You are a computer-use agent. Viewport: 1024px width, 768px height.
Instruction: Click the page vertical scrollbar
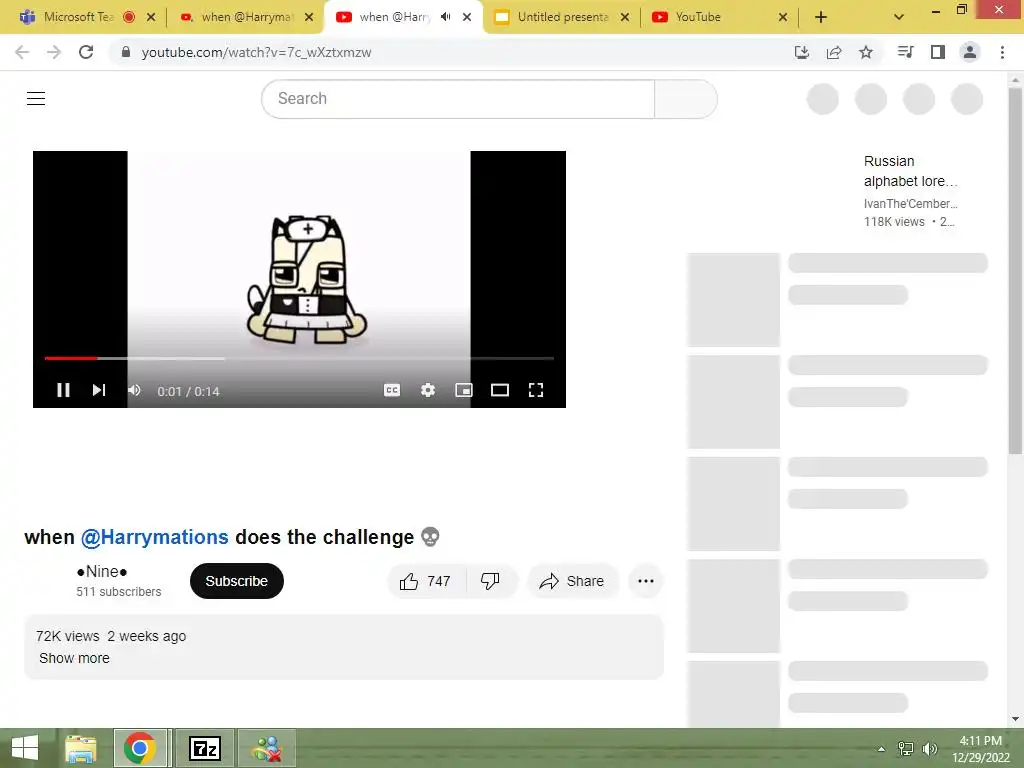pyautogui.click(x=1015, y=271)
